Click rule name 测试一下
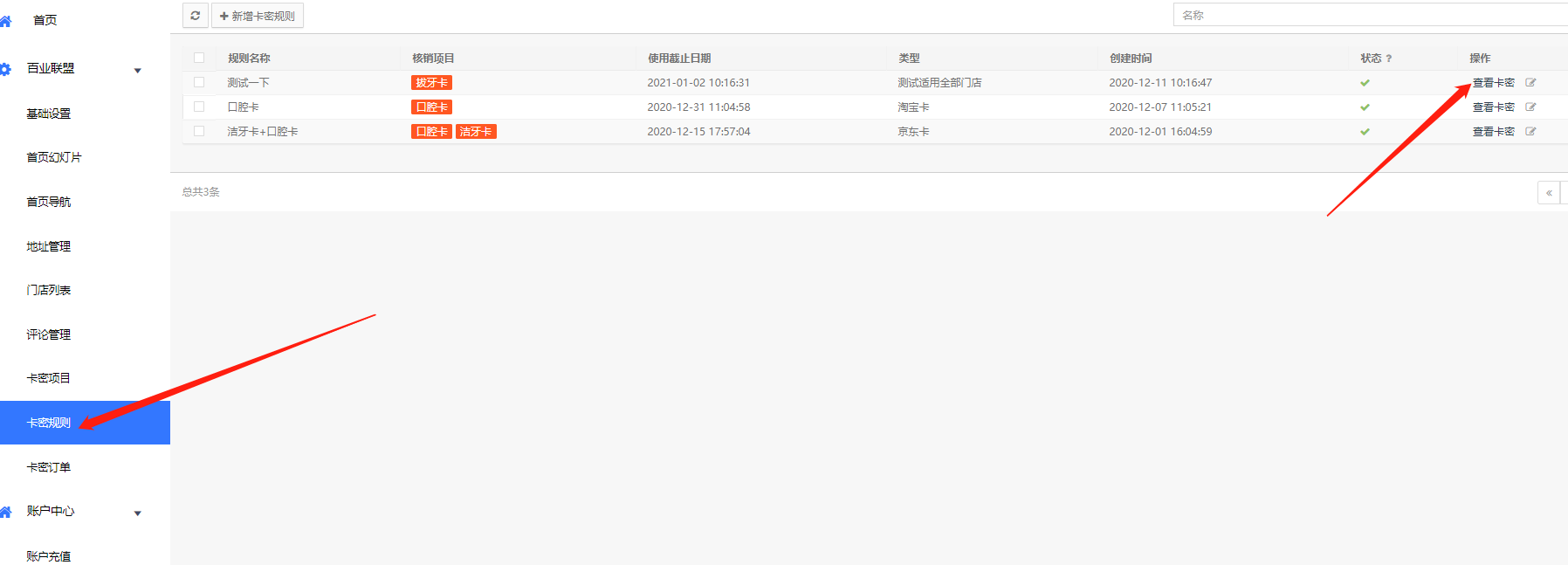Viewport: 1568px width, 565px height. click(x=248, y=83)
